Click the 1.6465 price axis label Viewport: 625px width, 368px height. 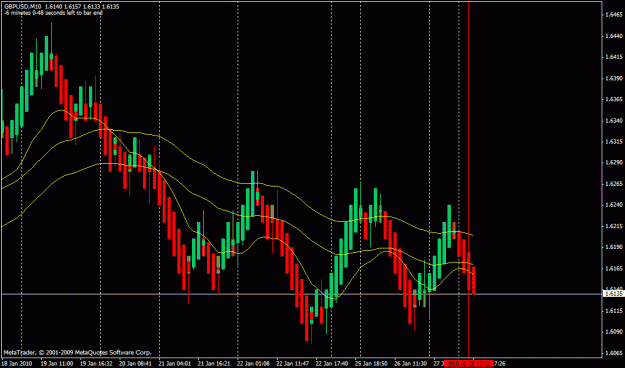[x=614, y=15]
